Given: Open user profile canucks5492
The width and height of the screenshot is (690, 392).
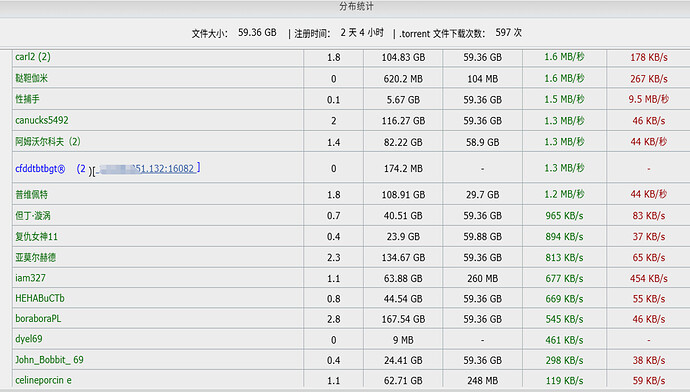Looking at the screenshot, I should pyautogui.click(x=42, y=120).
